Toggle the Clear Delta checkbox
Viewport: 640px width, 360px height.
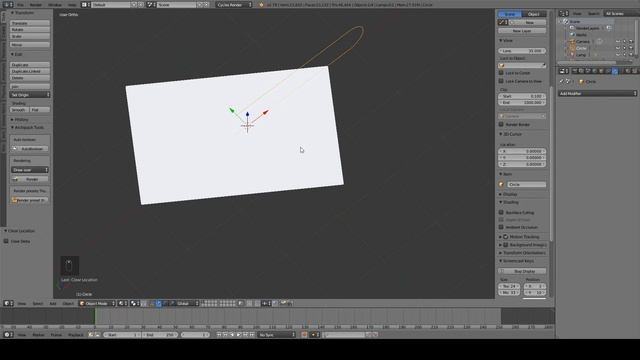click(x=6, y=241)
